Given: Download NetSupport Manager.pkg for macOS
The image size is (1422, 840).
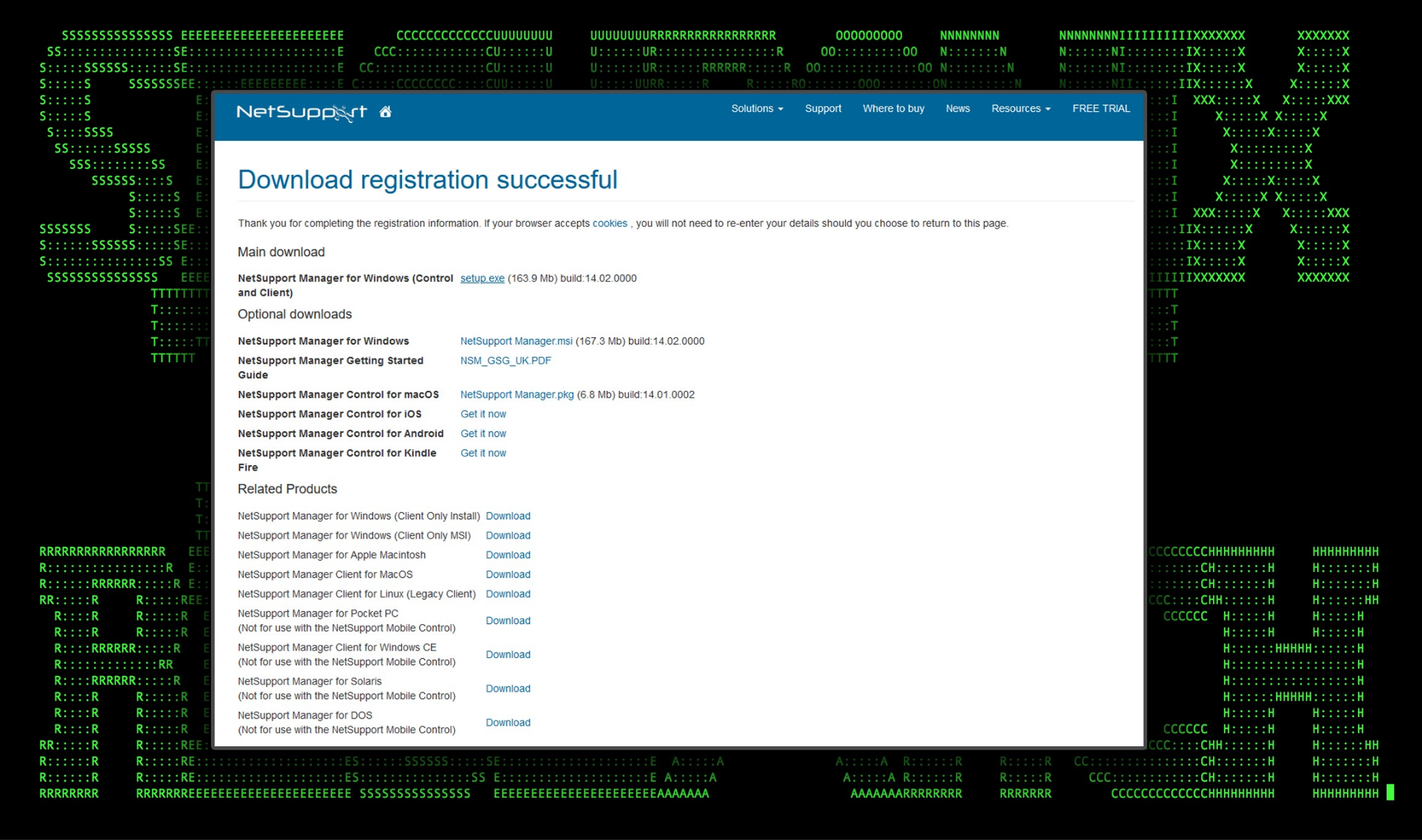Looking at the screenshot, I should tap(517, 394).
